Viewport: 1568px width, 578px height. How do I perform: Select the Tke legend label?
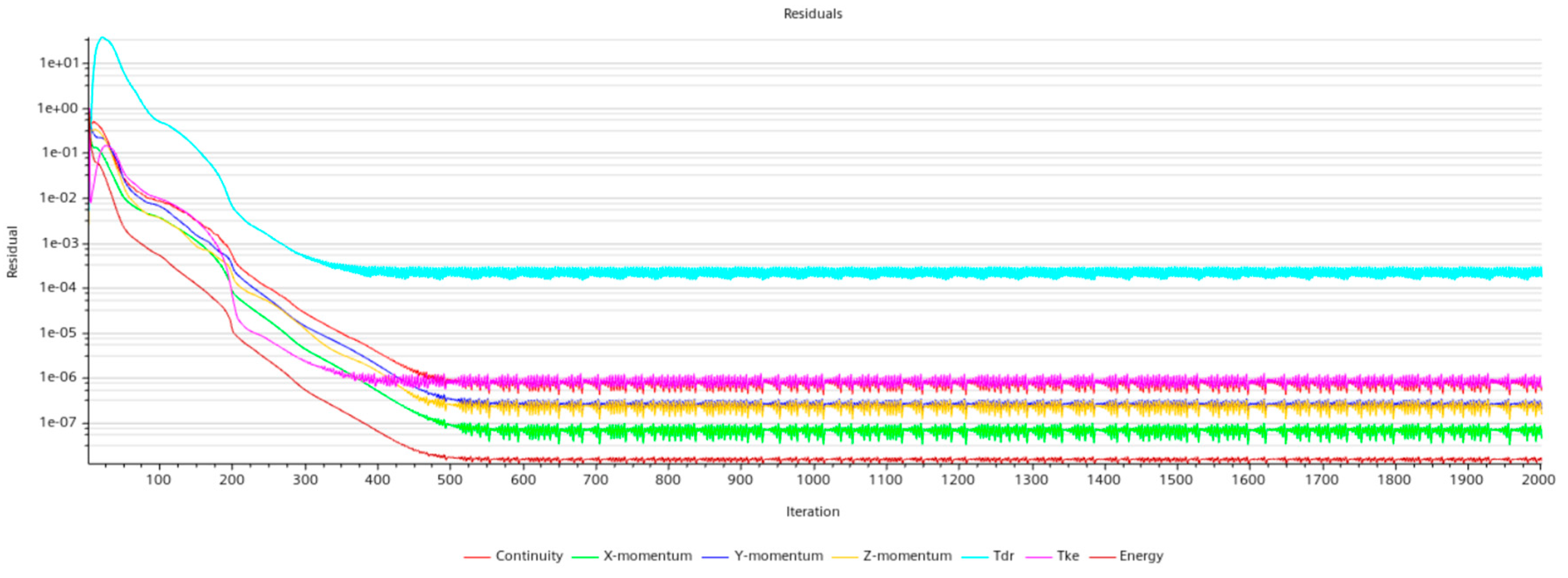[x=1068, y=556]
